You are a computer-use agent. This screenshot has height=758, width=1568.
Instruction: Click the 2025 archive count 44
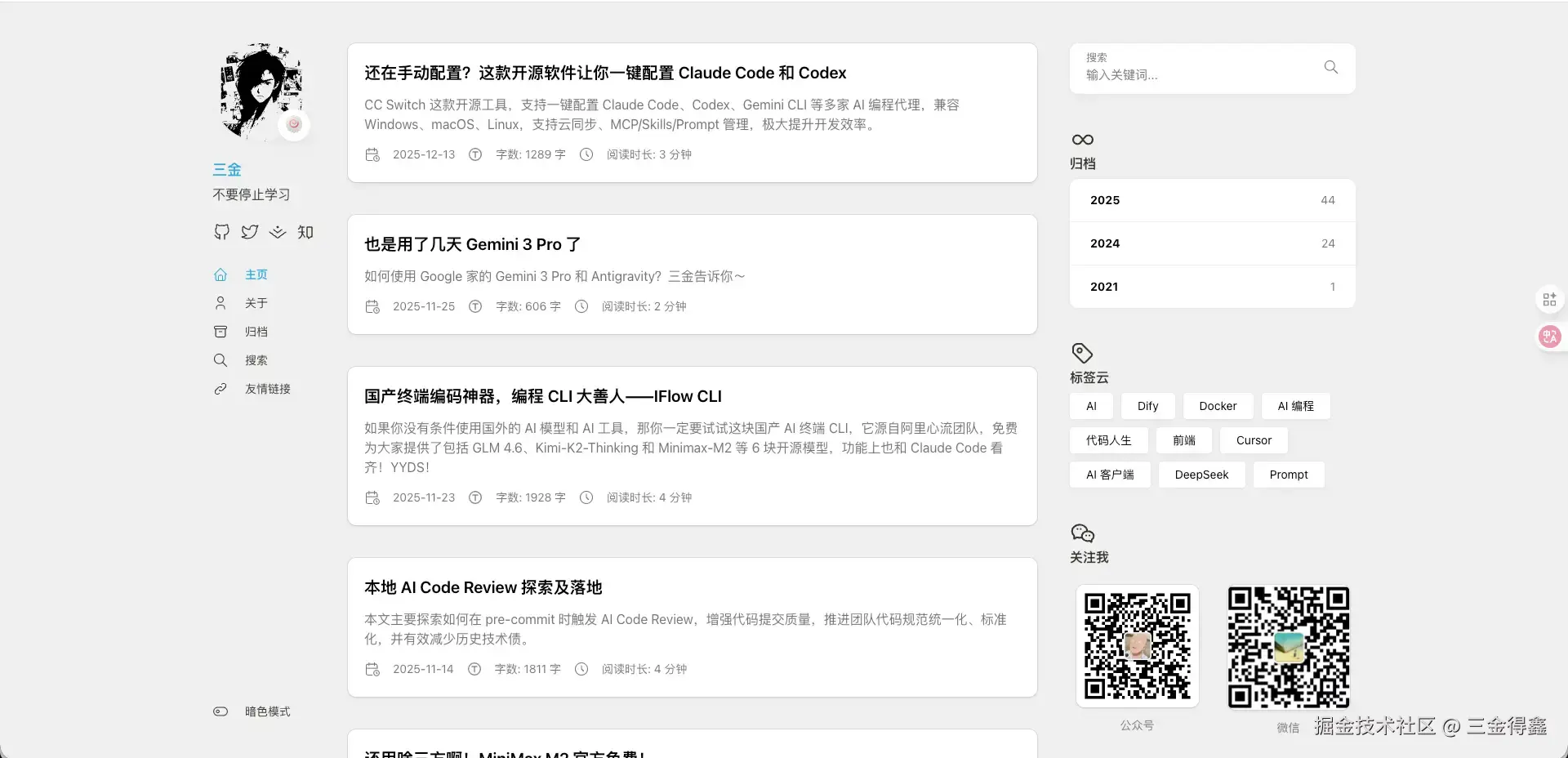tap(1328, 200)
